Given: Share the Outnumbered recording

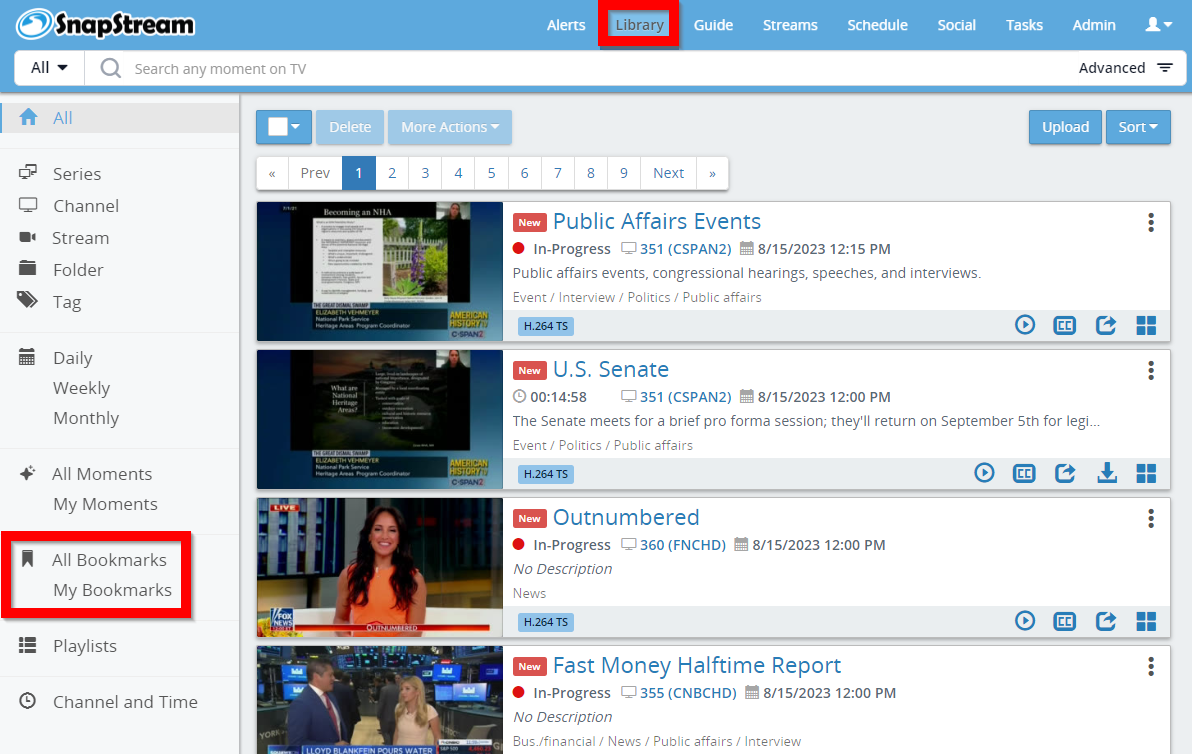Looking at the screenshot, I should coord(1105,621).
